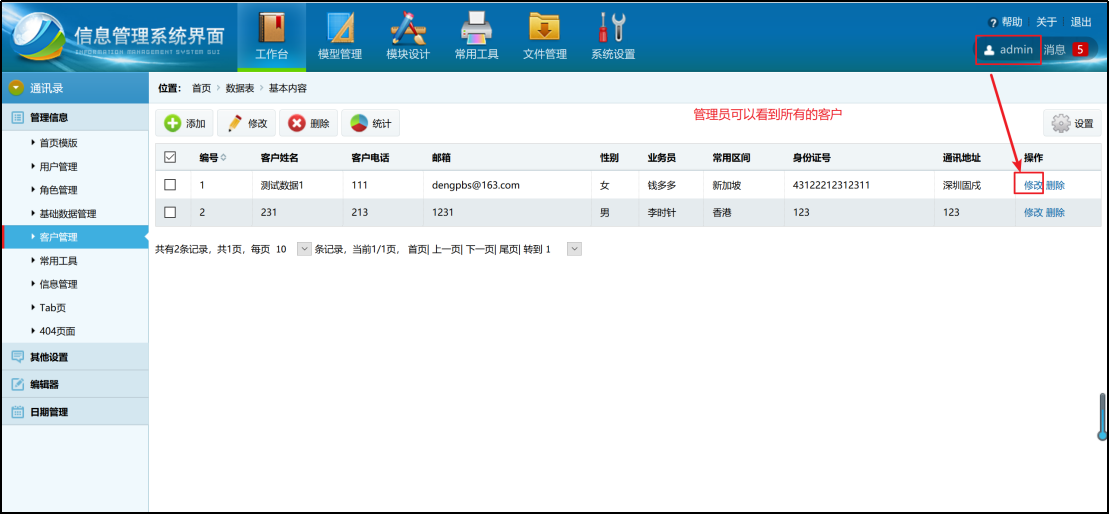The width and height of the screenshot is (1110, 515).
Task: Check the row for customer 231
Action: (x=170, y=212)
